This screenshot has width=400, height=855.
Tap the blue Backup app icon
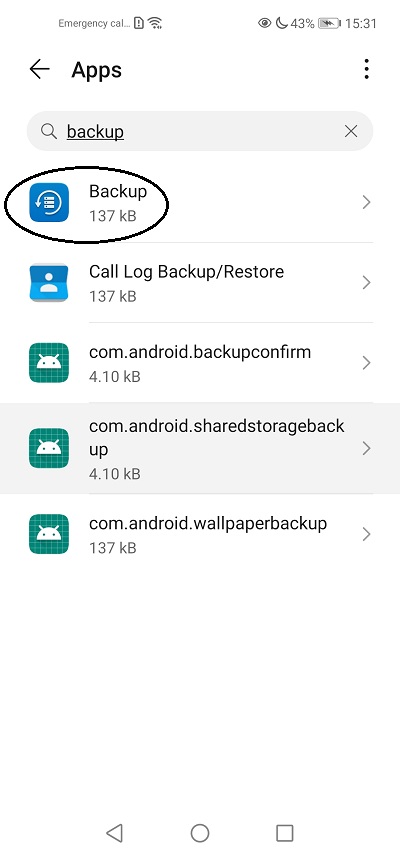click(49, 202)
